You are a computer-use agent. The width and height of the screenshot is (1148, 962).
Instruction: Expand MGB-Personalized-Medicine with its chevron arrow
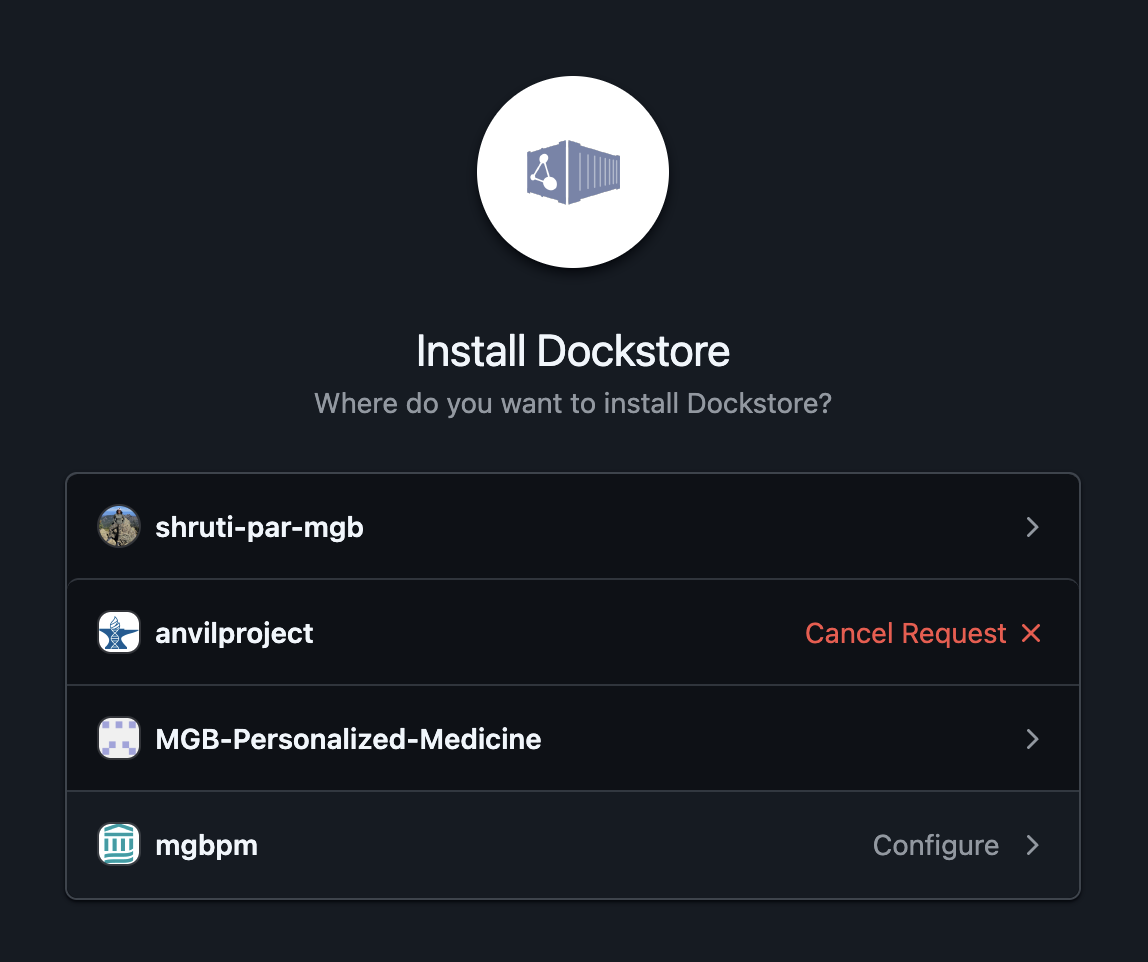coord(1033,739)
